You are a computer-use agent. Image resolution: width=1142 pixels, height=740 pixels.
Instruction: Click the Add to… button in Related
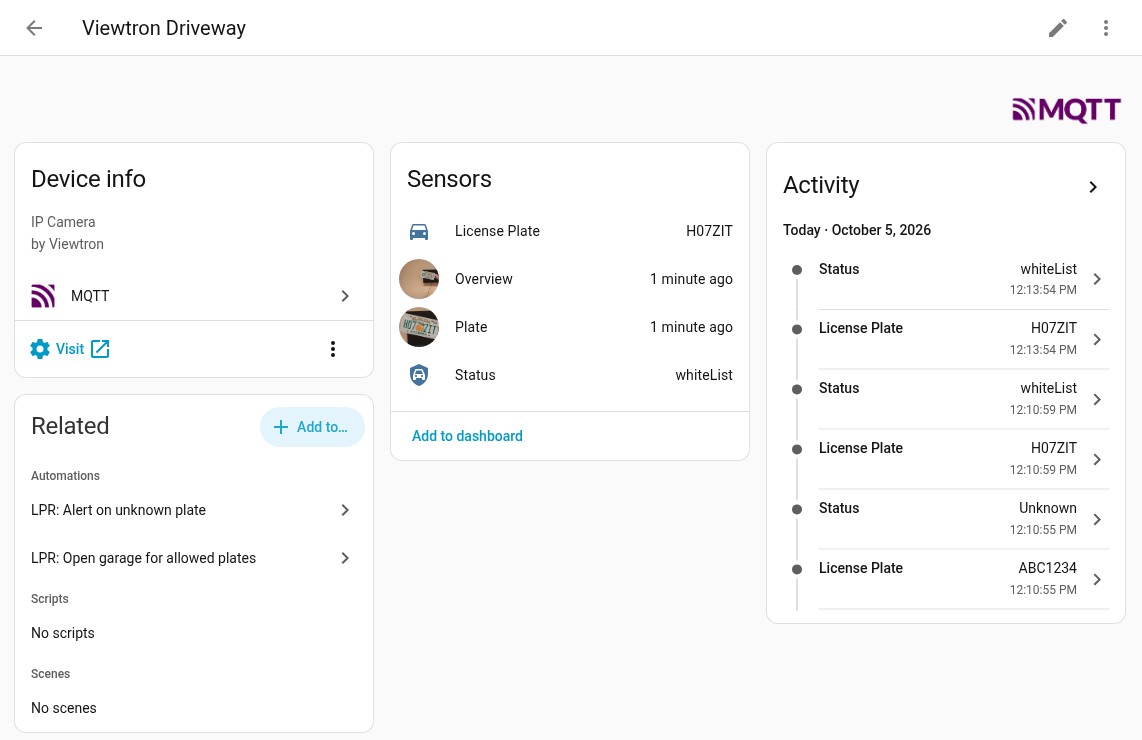point(312,427)
